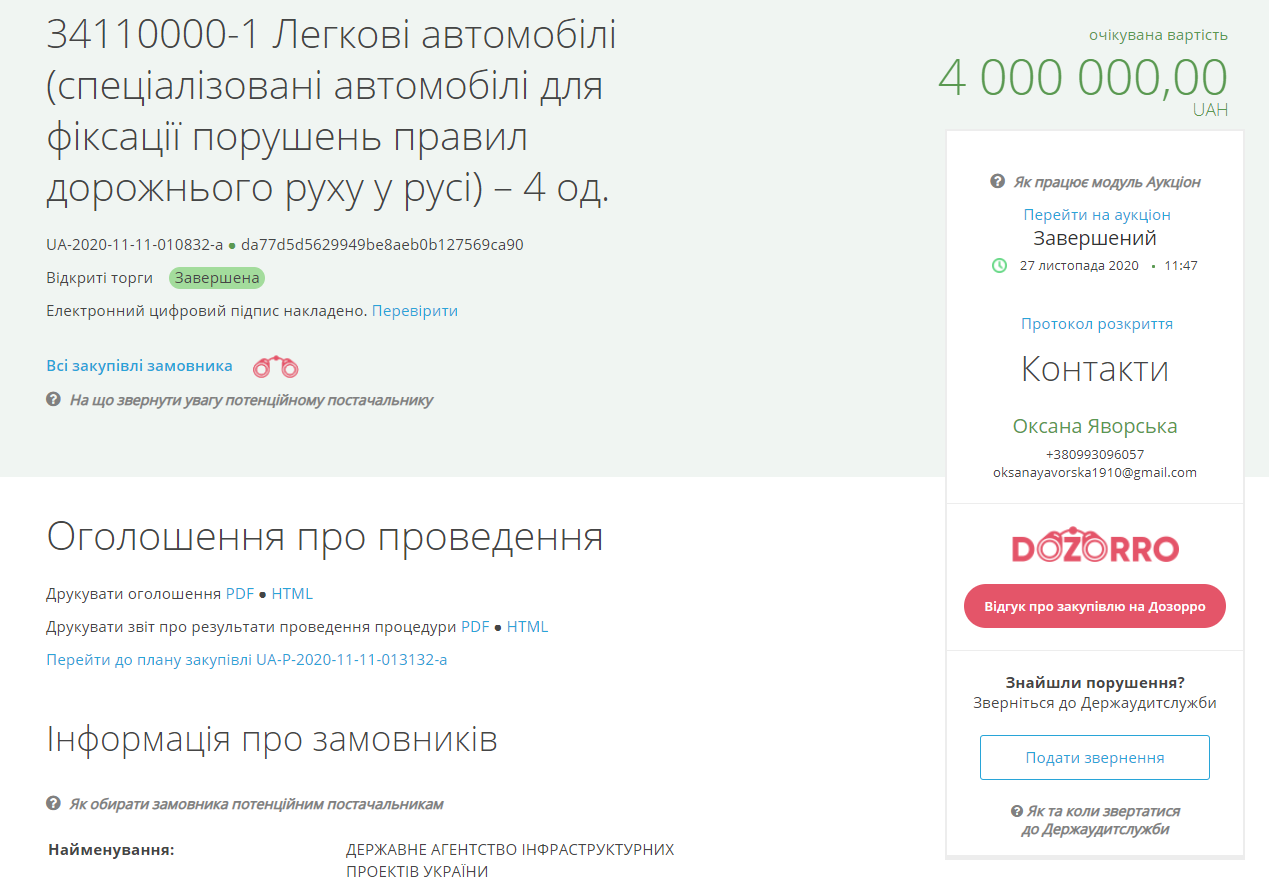Image resolution: width=1269 pixels, height=877 pixels.
Task: Click the clock icon next to auction date
Action: 1000,265
